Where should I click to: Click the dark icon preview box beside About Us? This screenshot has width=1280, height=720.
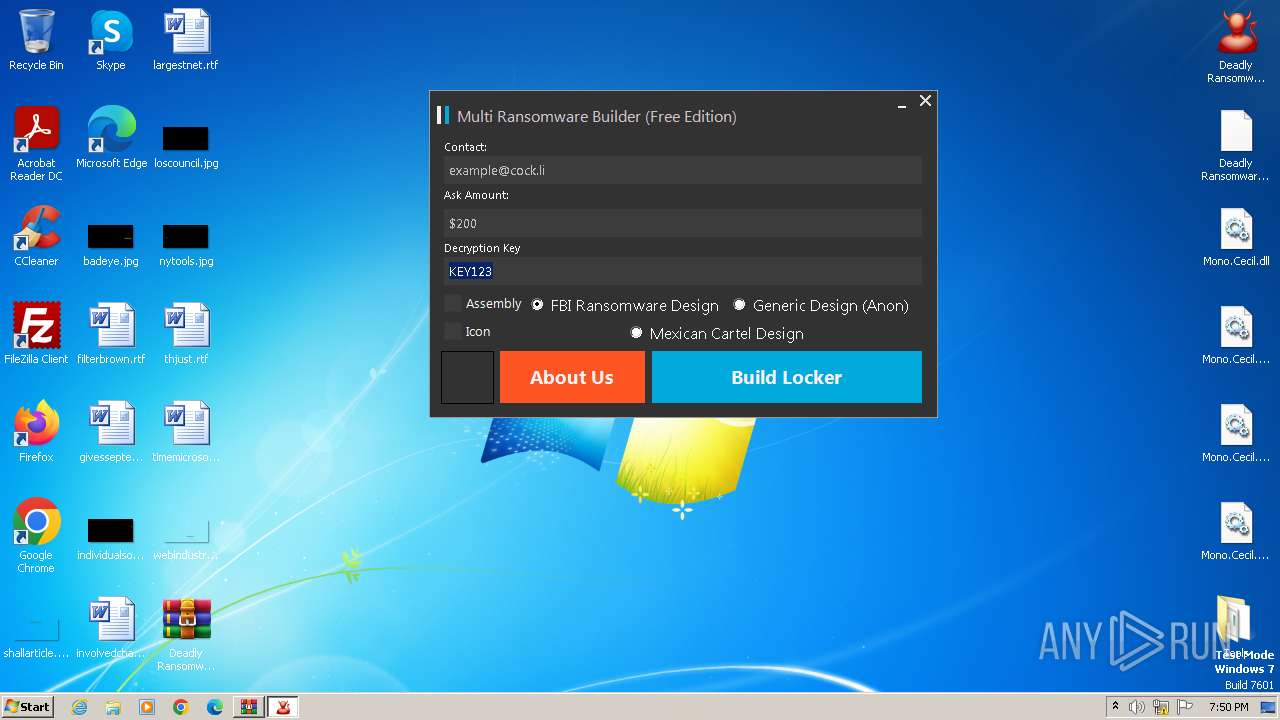(x=468, y=377)
